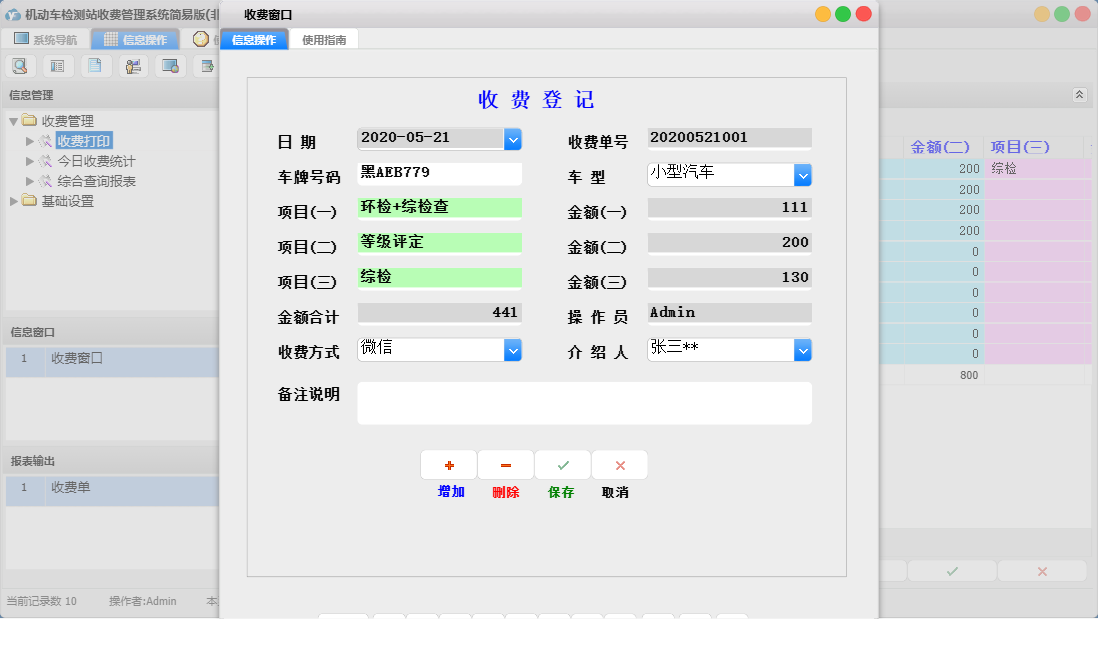Click inside the 备注说明 remarks field

point(584,403)
